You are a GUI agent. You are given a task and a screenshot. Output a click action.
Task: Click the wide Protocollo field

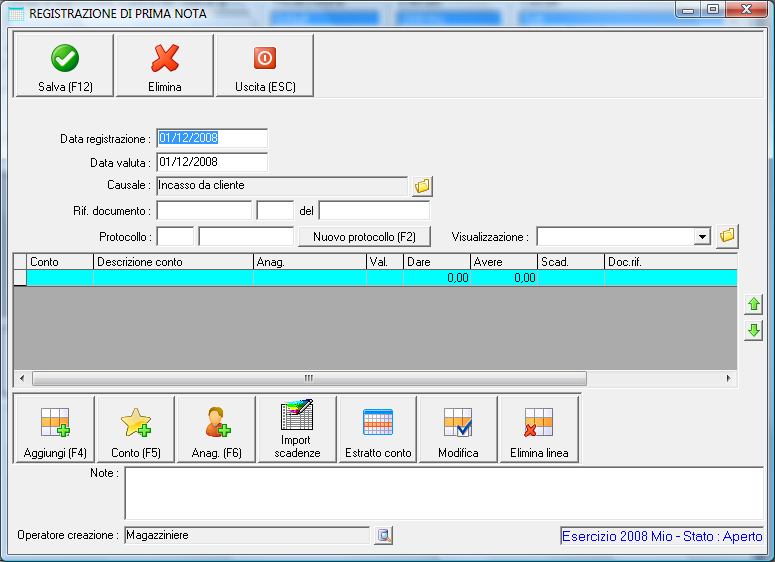[246, 236]
